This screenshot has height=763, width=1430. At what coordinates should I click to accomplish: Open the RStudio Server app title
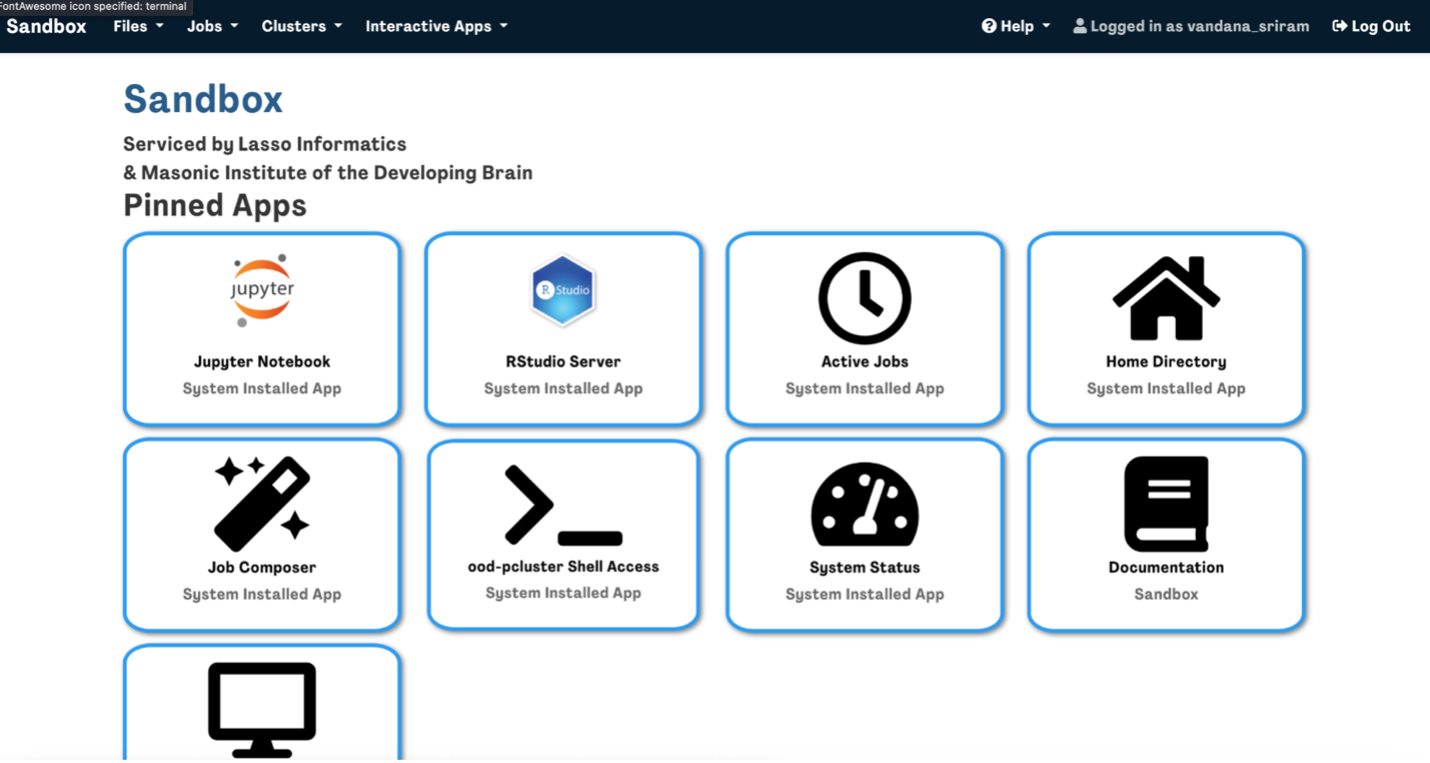coord(563,362)
